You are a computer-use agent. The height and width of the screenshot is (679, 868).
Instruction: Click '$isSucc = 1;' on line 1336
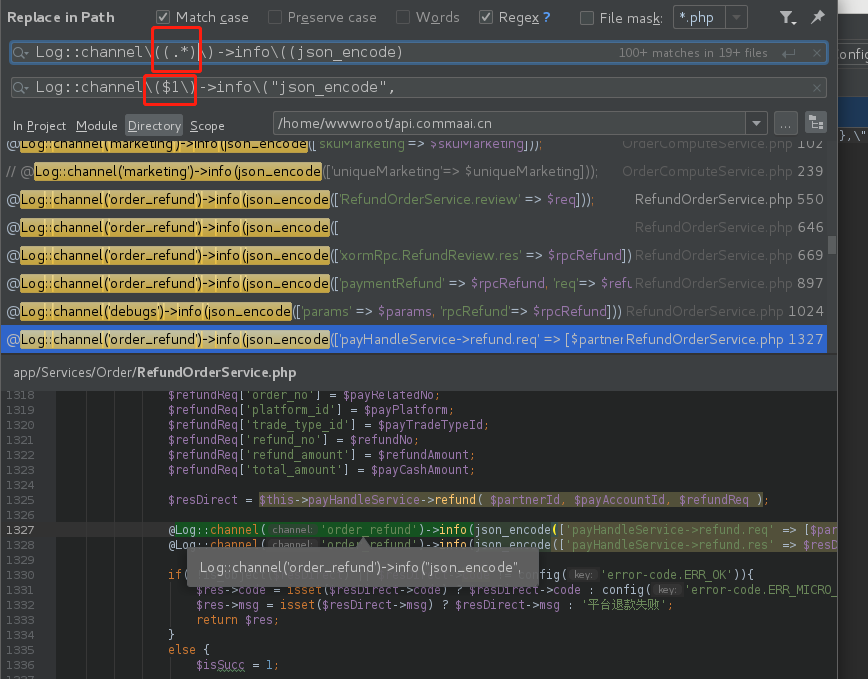[237, 665]
